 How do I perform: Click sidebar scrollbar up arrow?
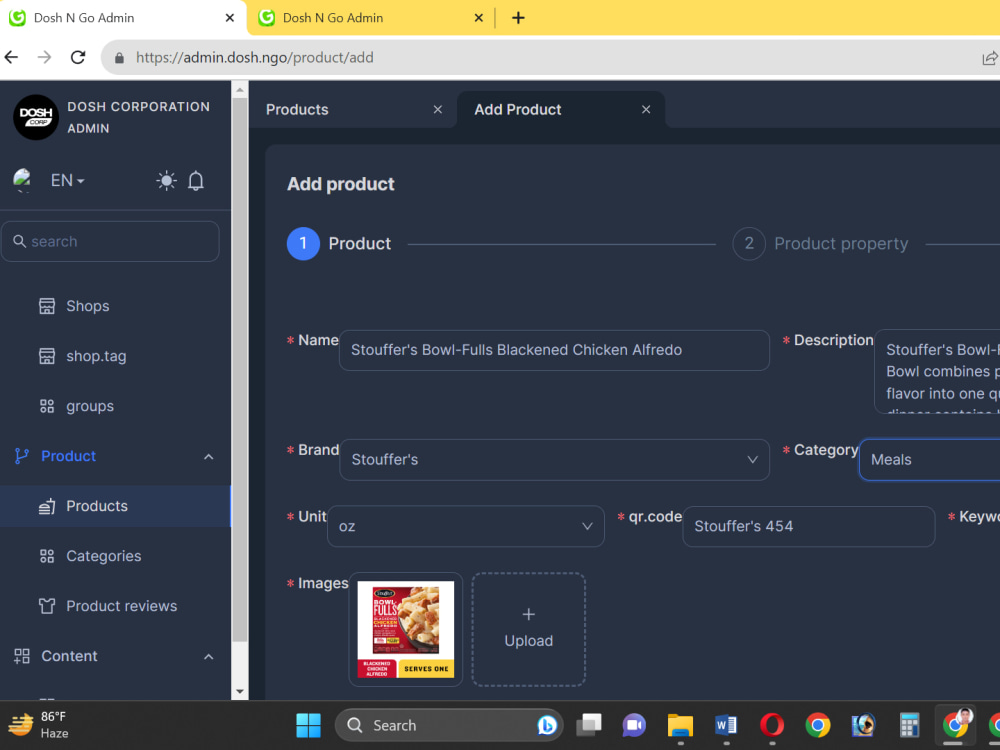(x=240, y=90)
